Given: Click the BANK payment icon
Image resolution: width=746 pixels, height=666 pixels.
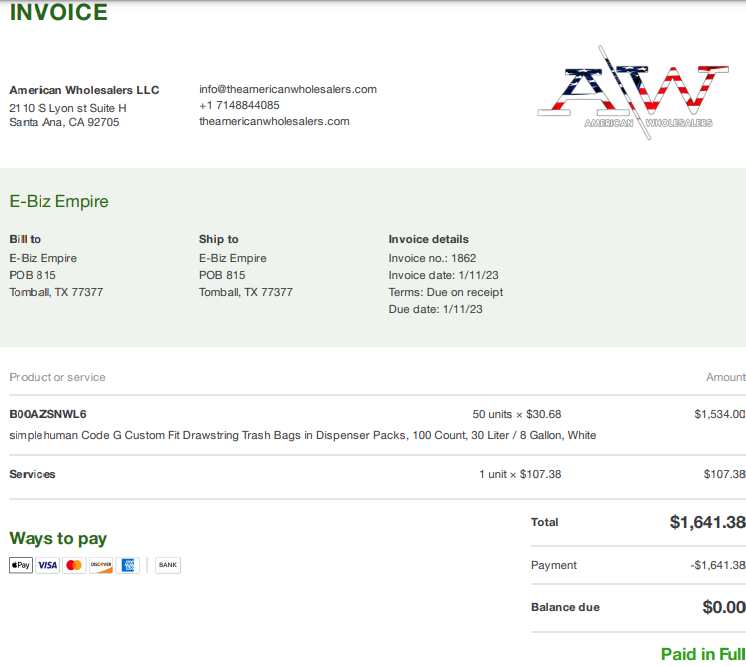Looking at the screenshot, I should pos(168,565).
